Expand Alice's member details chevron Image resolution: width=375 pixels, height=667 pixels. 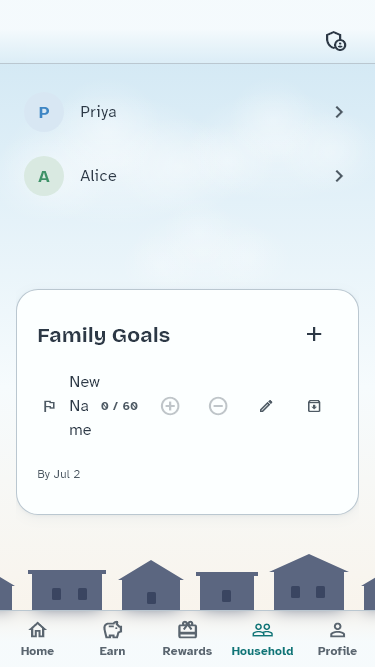[339, 176]
